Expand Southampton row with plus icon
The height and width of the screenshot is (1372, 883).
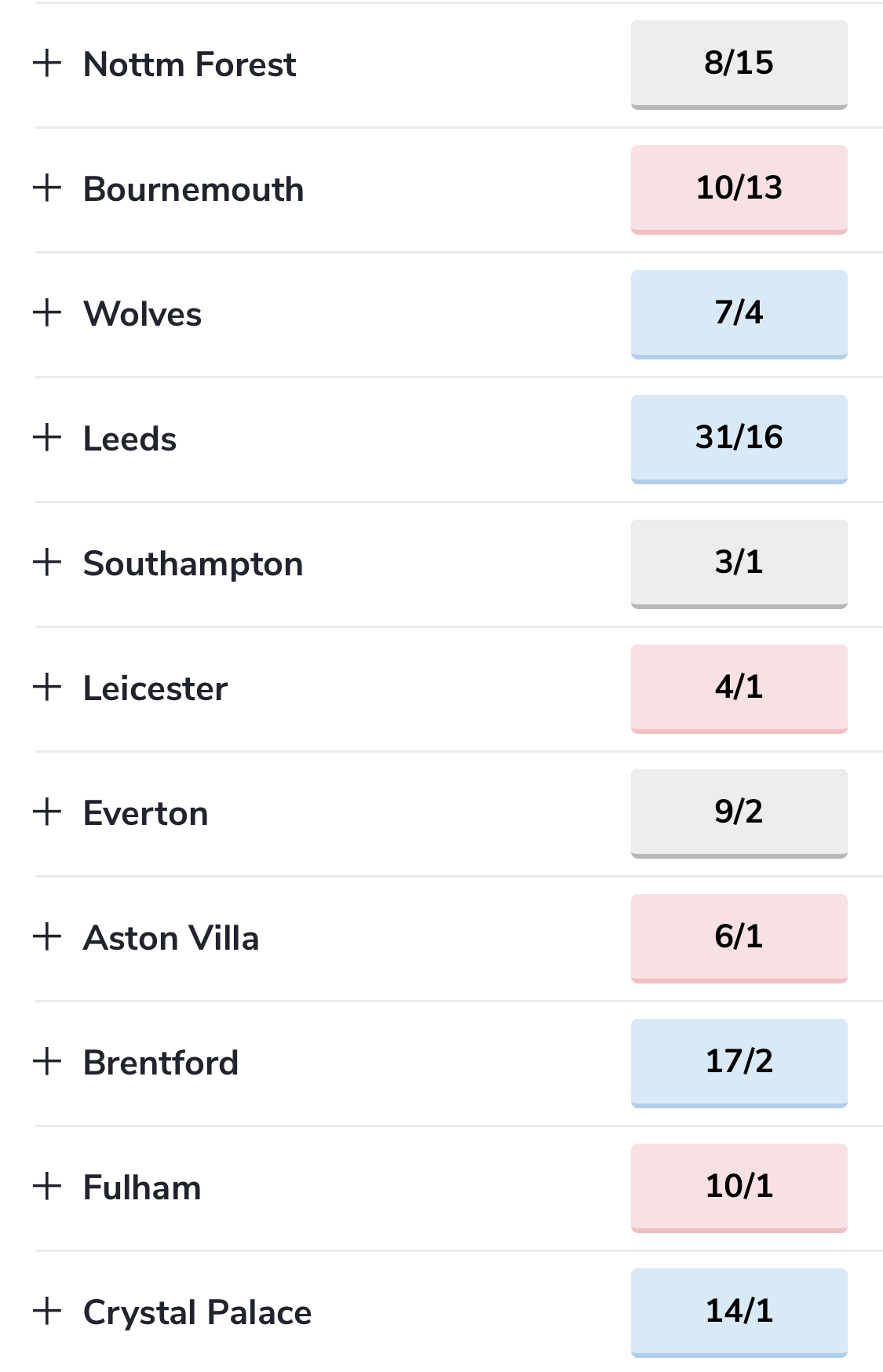tap(47, 563)
